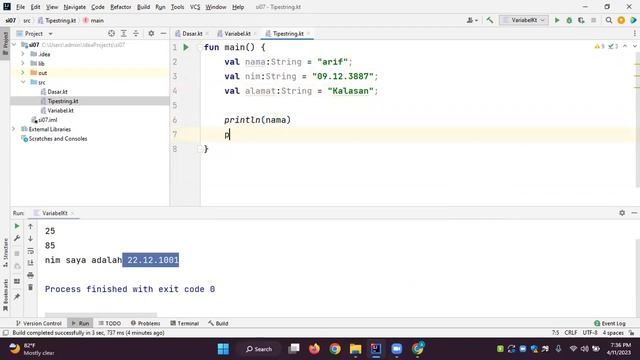Click the Select Opened File target icon
Viewport: 640px width, 360px height.
pos(111,33)
